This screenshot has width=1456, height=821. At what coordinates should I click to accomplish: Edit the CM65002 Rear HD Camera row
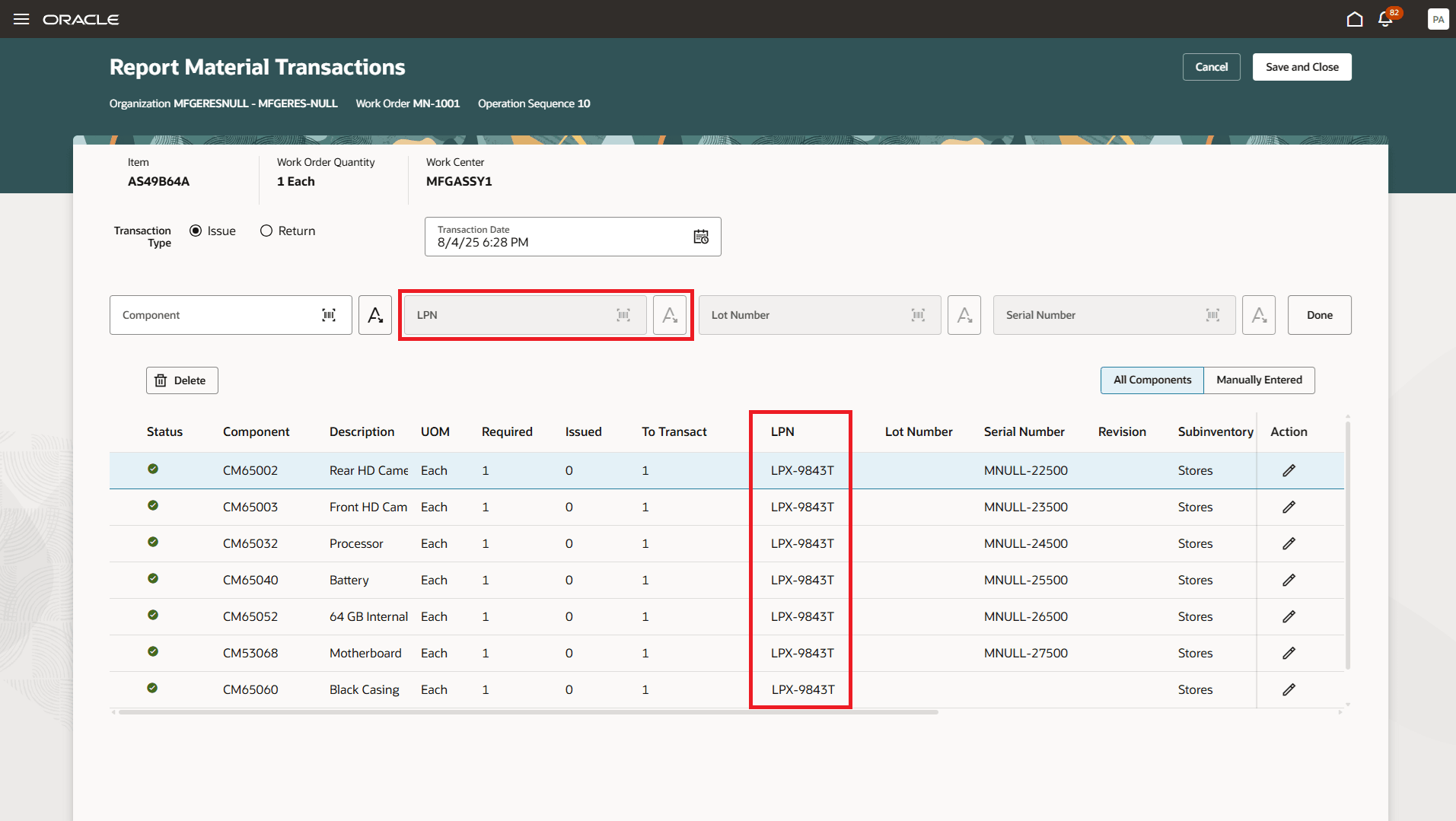(x=1289, y=470)
